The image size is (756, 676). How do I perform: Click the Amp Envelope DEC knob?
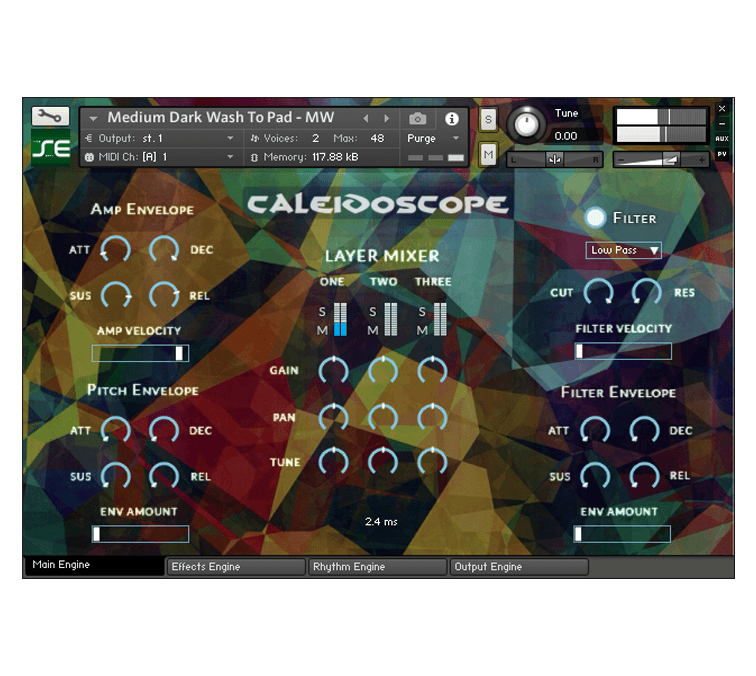tap(164, 250)
